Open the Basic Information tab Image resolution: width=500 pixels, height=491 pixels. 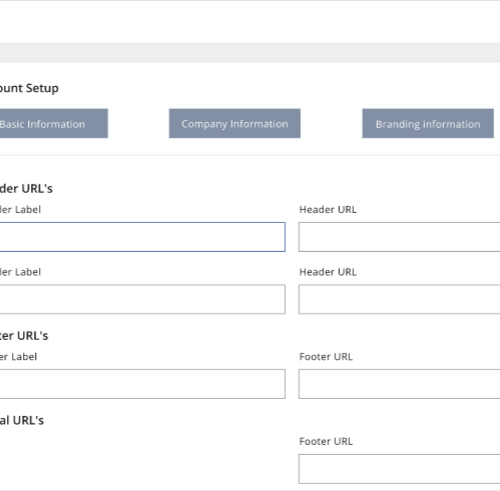tap(54, 124)
